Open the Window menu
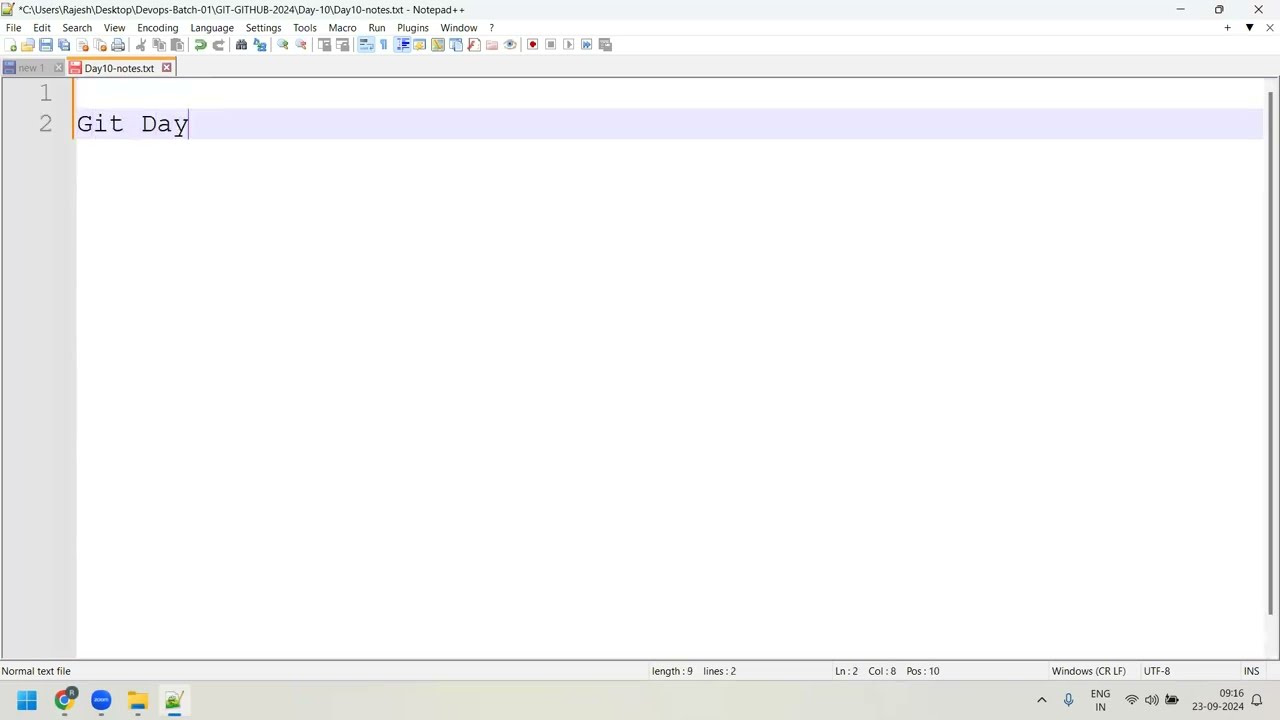 point(459,28)
